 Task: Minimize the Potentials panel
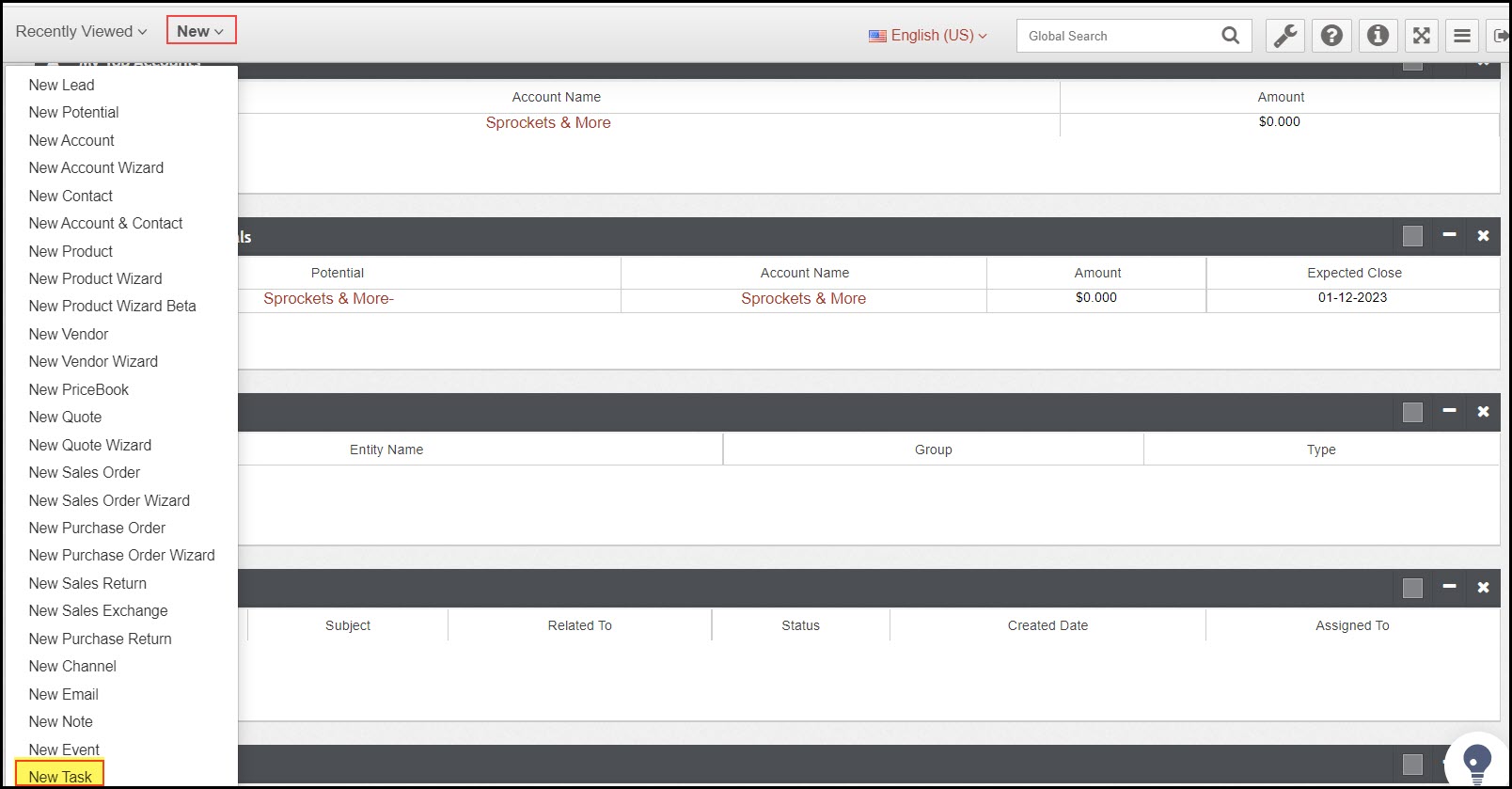tap(1449, 234)
